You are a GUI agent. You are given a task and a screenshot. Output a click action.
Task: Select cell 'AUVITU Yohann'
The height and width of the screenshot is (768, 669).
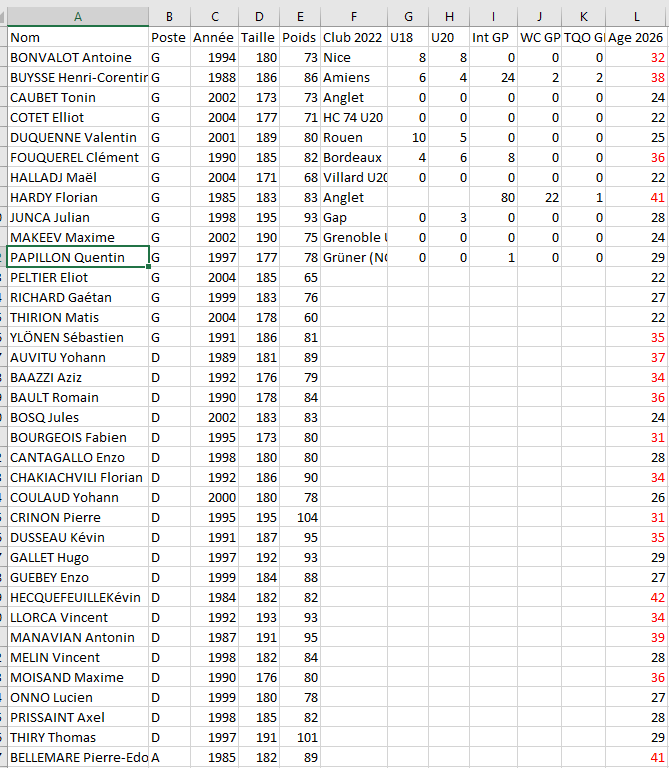pos(78,358)
